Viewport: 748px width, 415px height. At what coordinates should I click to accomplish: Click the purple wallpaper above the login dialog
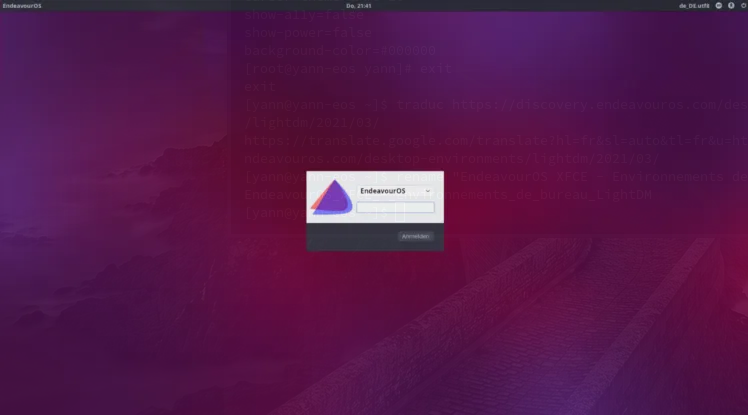tap(375, 120)
